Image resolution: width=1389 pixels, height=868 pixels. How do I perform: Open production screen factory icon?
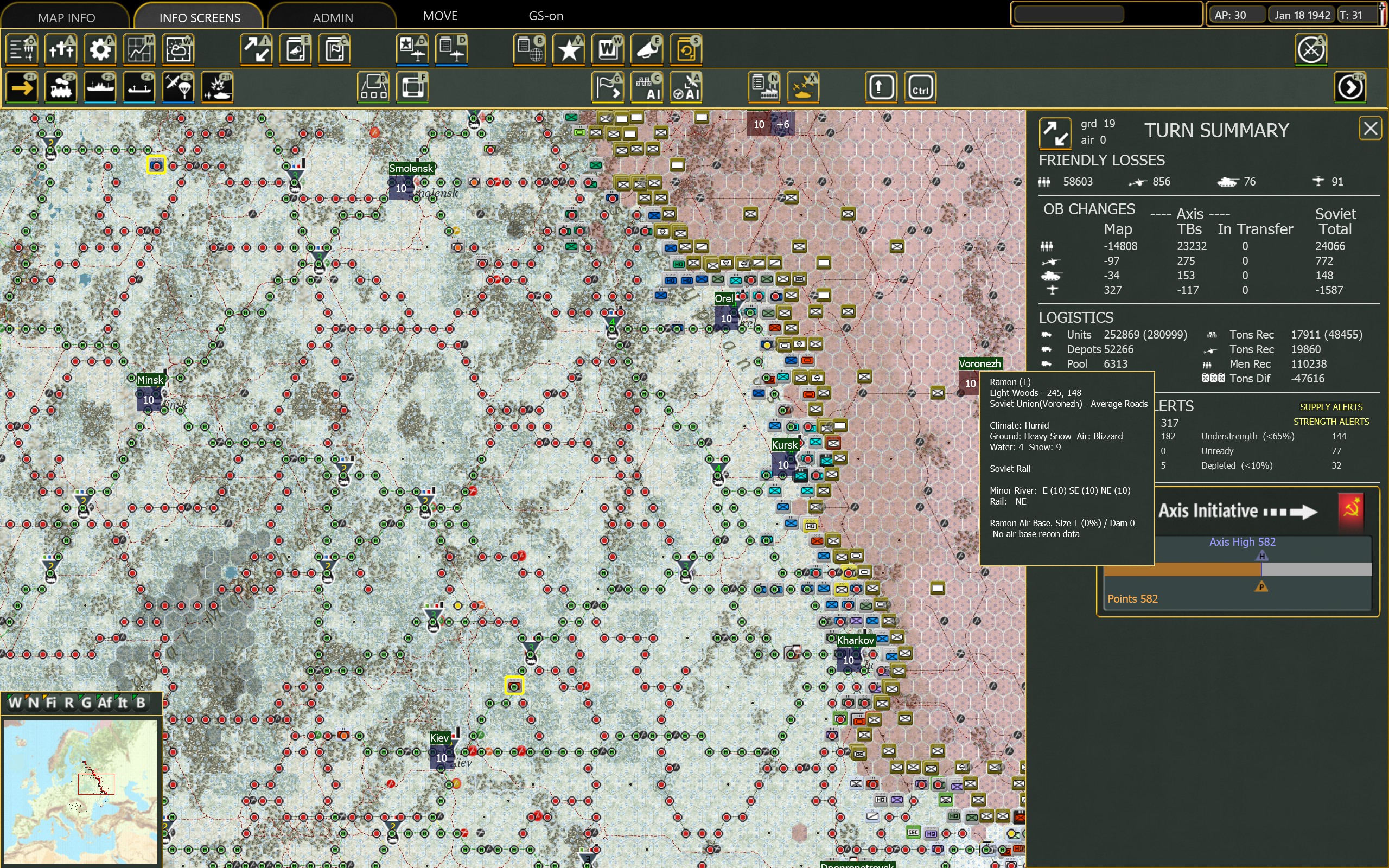pos(764,88)
